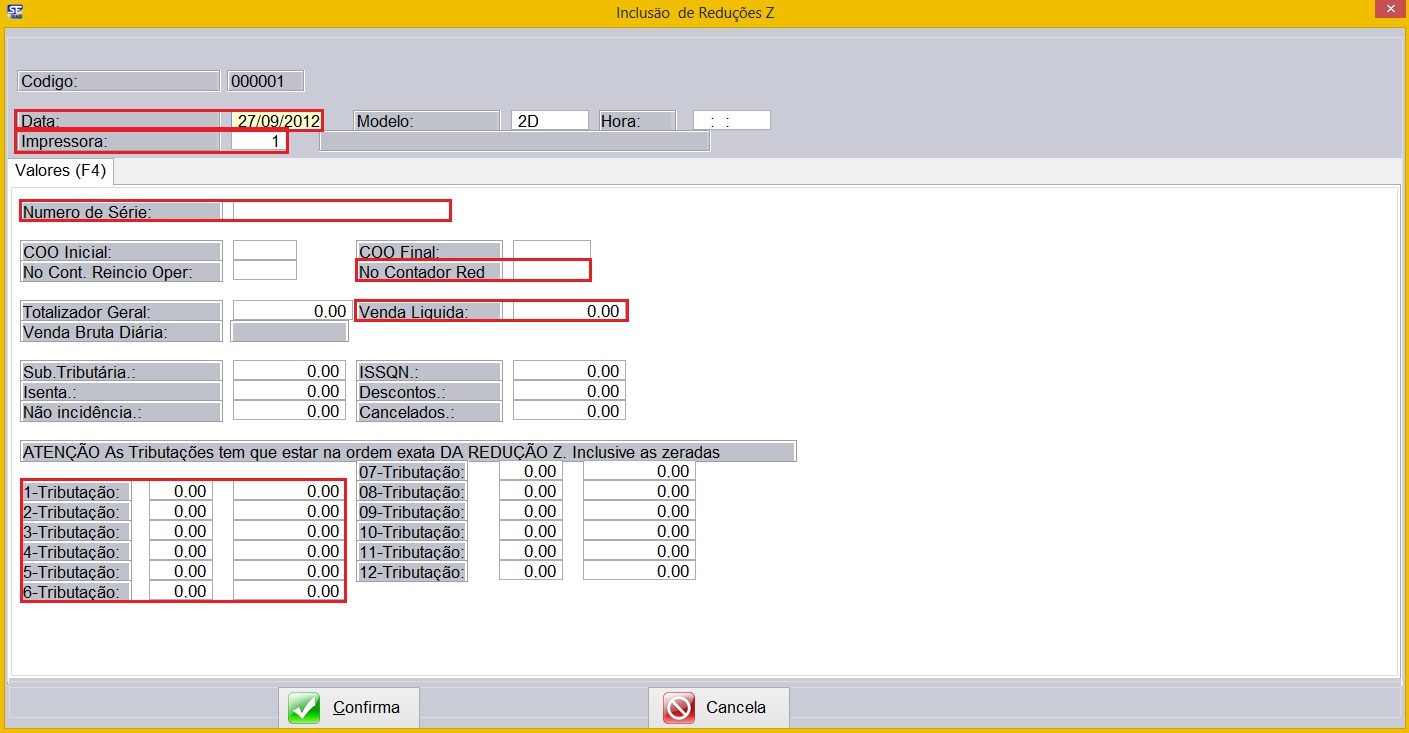
Task: Select the Impressora input field
Action: (258, 142)
